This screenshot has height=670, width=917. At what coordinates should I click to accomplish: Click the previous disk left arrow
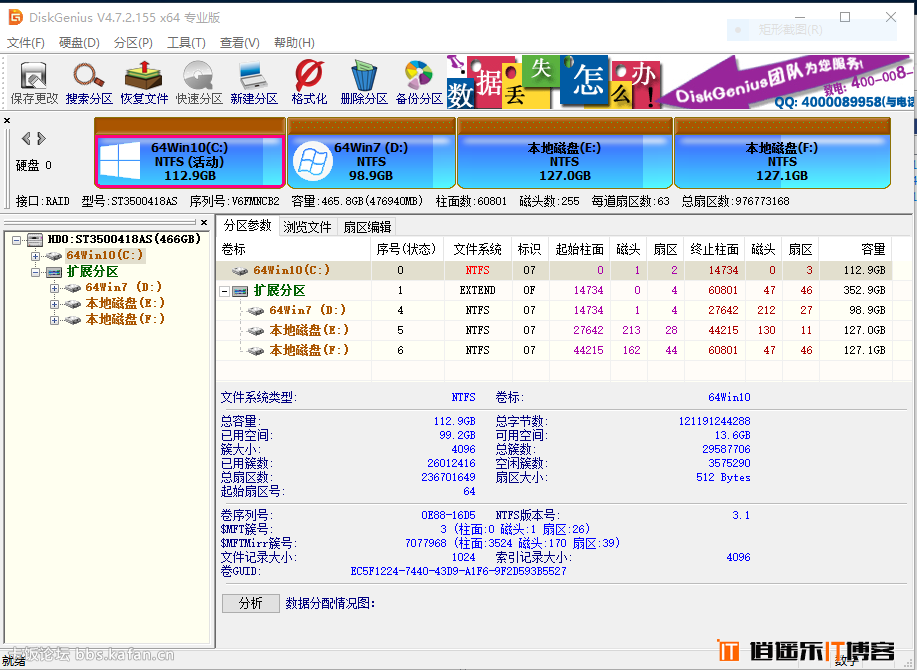(26, 139)
